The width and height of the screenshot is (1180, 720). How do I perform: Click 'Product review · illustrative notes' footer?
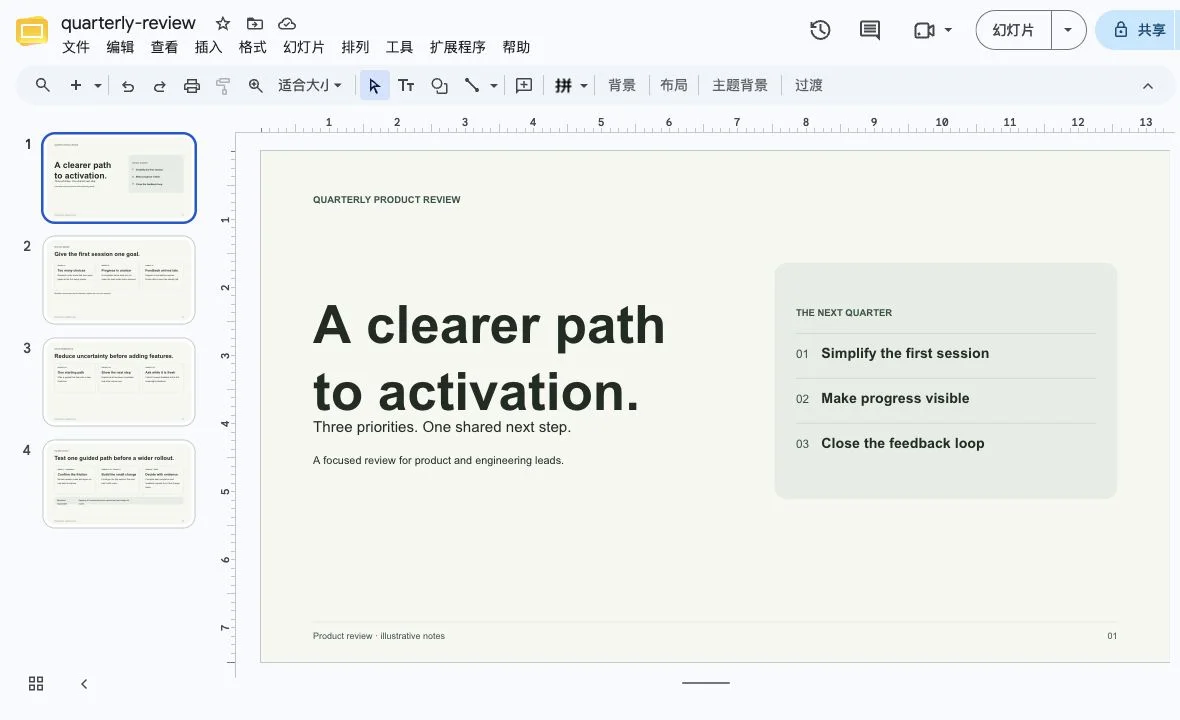click(x=379, y=636)
